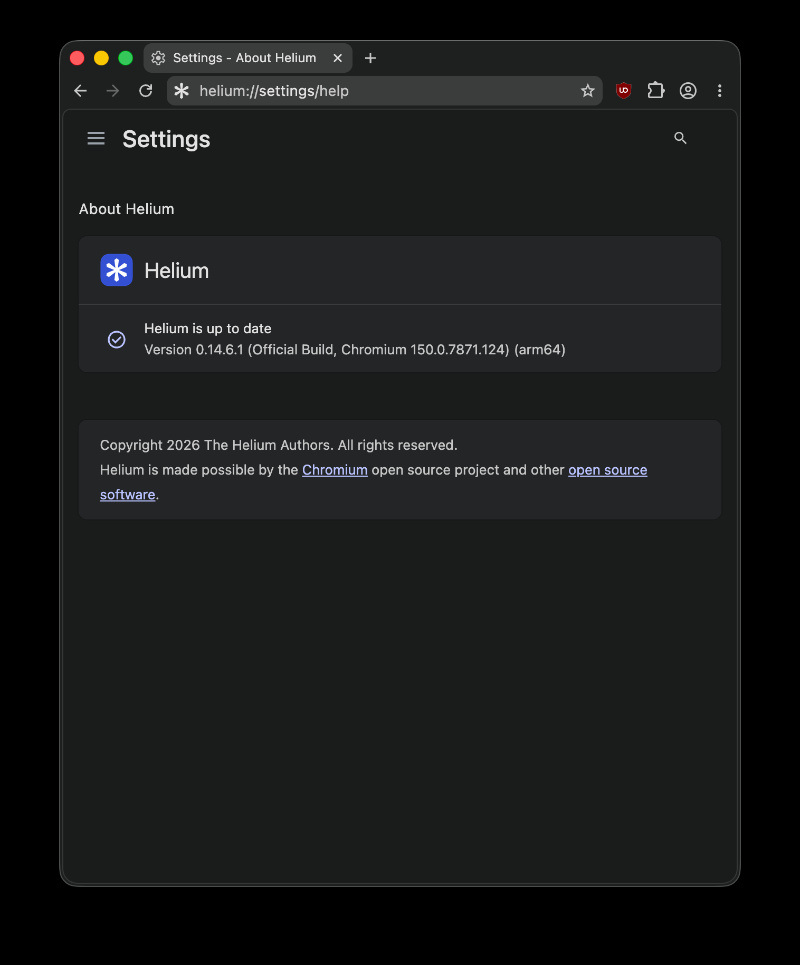Open the Chromium project link
This screenshot has width=800, height=965.
coord(335,470)
